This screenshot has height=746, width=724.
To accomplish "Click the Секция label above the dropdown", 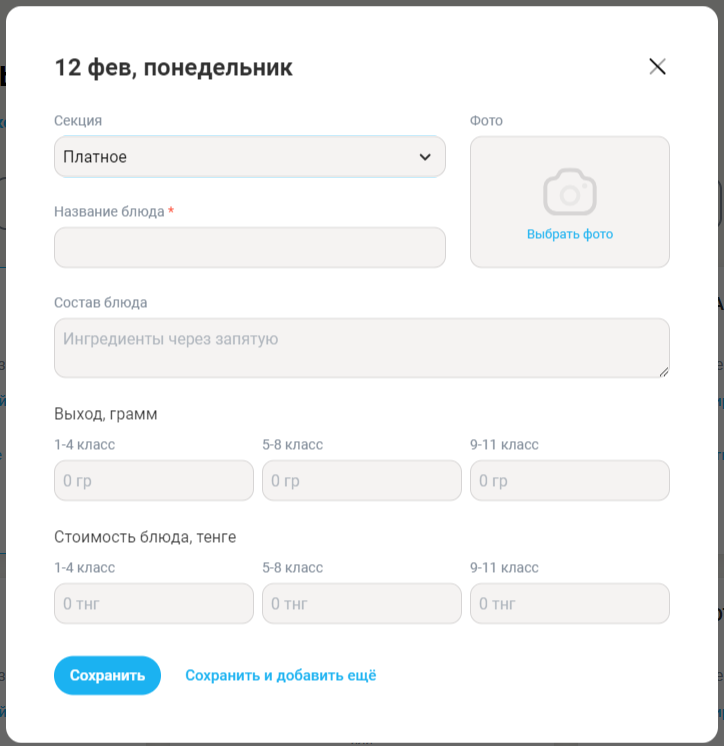I will (x=78, y=121).
